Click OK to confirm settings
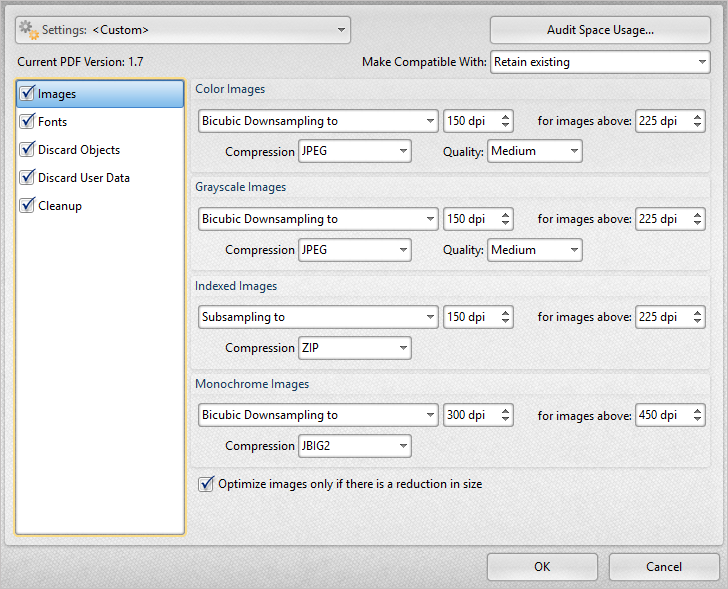 pyautogui.click(x=542, y=567)
